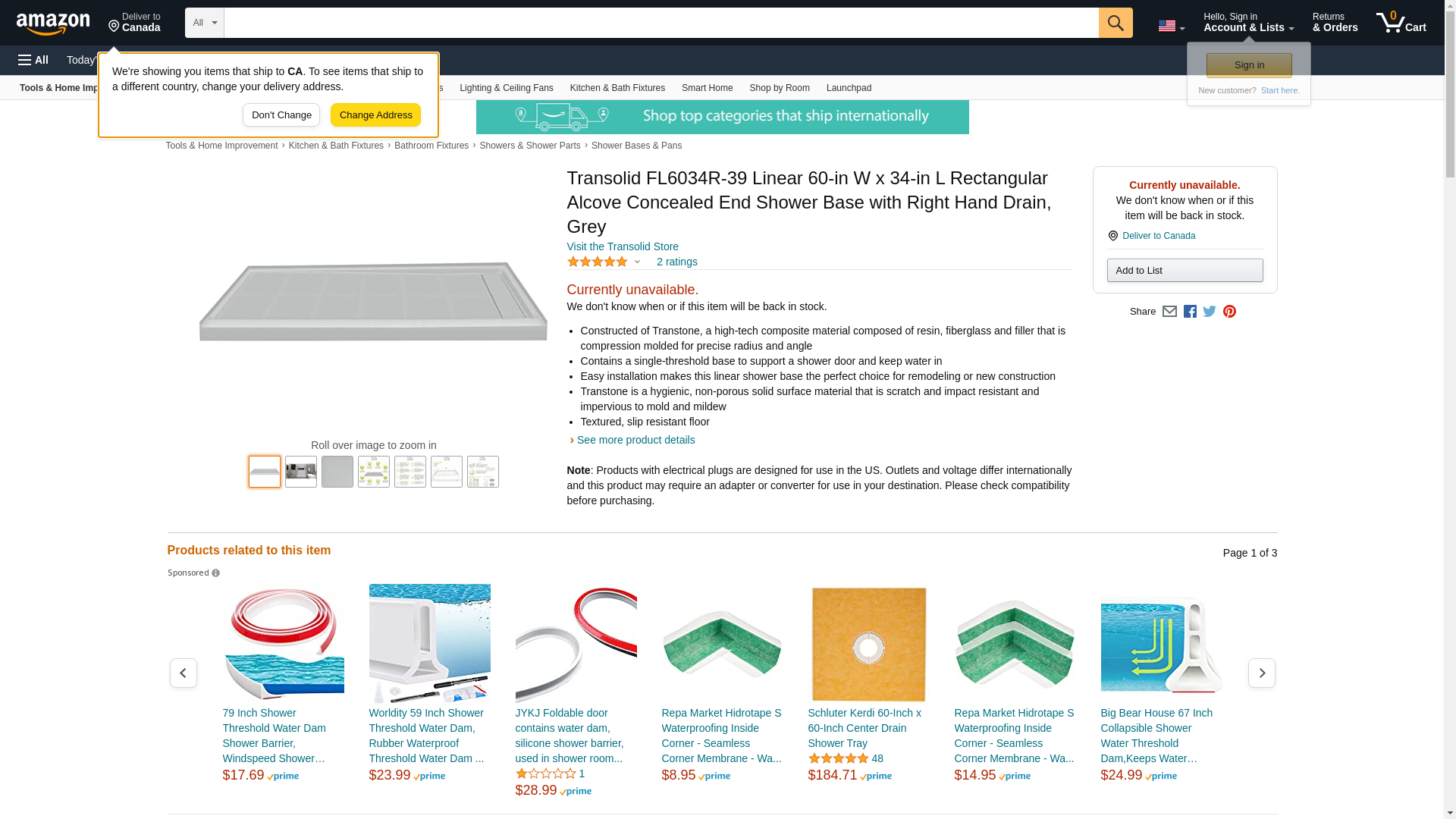This screenshot has height=819, width=1456.
Task: Open Lighting & Ceiling Fans category
Action: [506, 88]
